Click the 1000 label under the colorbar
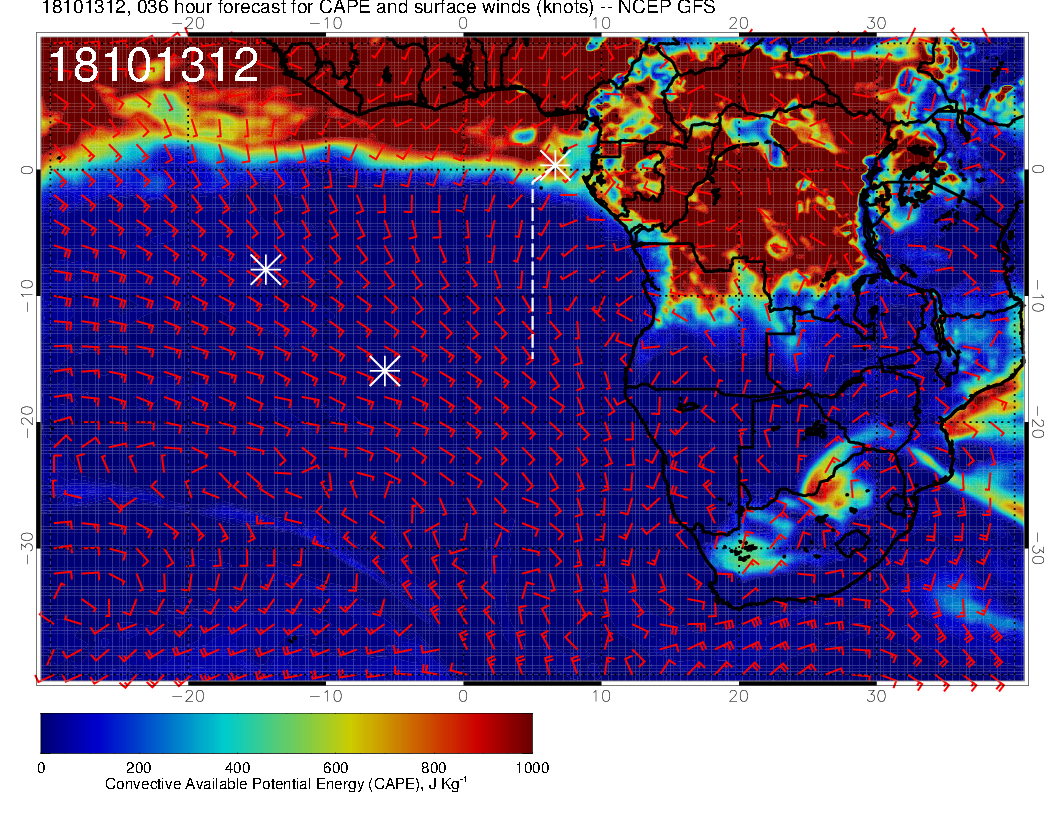1056x816 pixels. coord(531,767)
